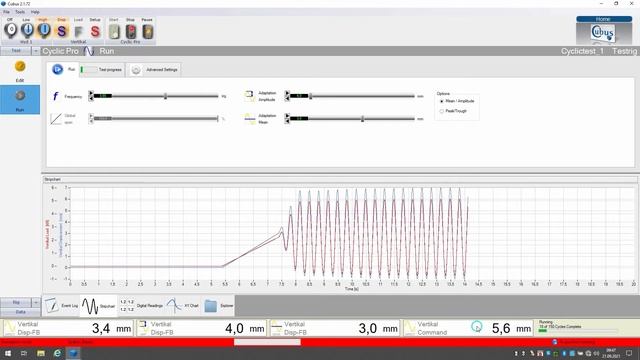Click the sine wave icon in header

pos(89,51)
